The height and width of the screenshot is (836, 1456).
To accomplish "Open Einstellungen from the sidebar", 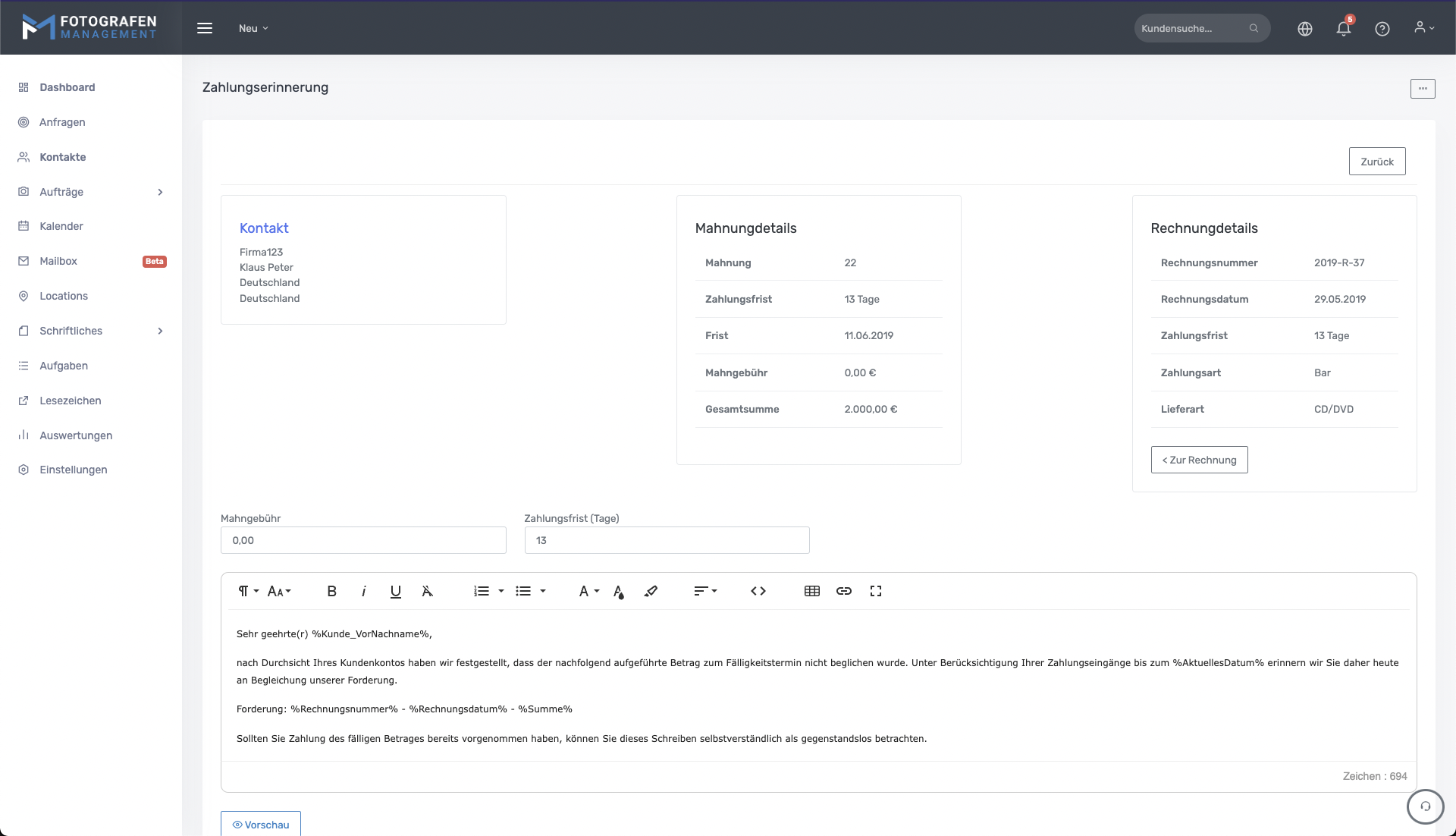I will pos(74,470).
